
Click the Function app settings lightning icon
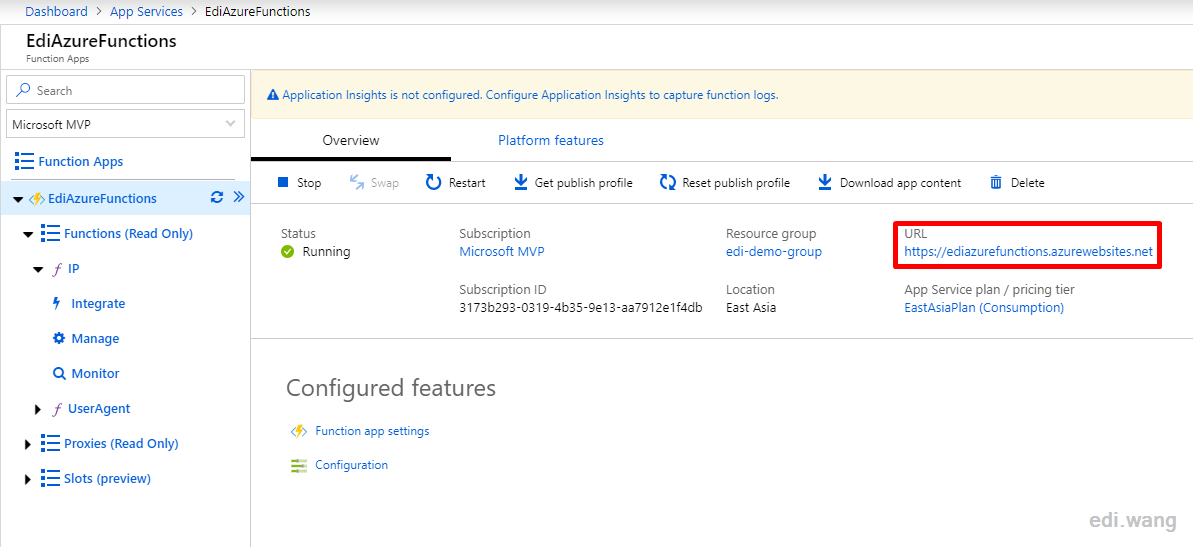coord(299,431)
